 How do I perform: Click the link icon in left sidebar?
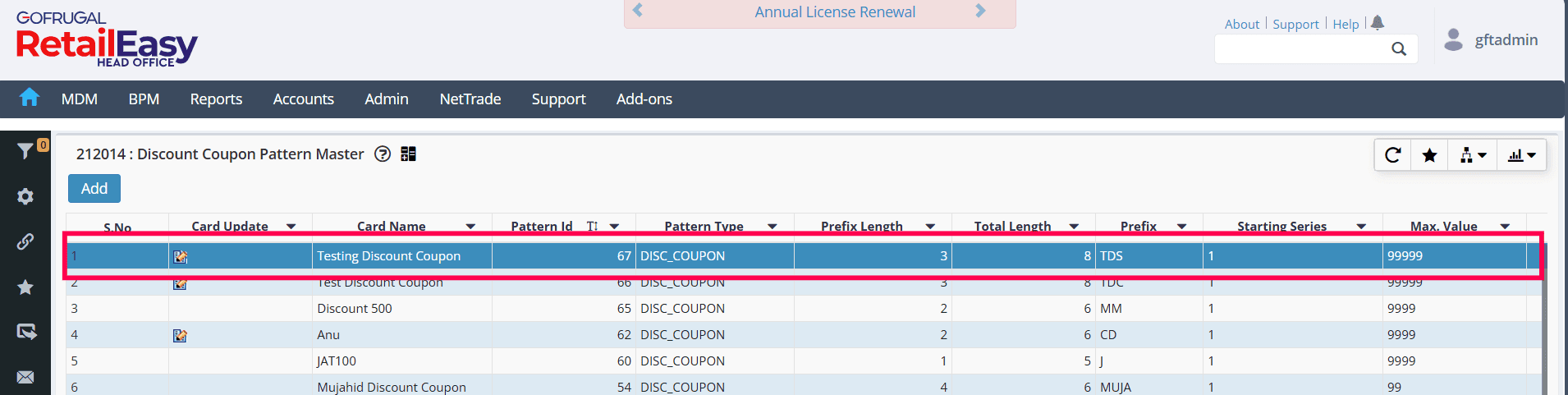coord(25,241)
